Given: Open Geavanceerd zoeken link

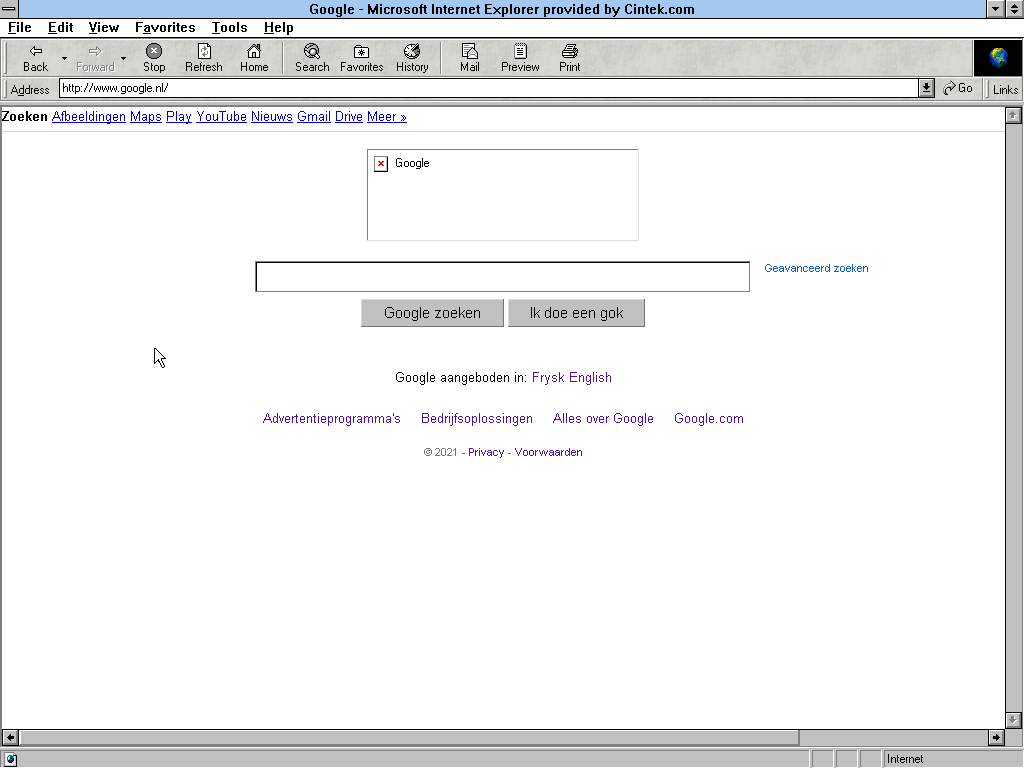Looking at the screenshot, I should pyautogui.click(x=816, y=268).
